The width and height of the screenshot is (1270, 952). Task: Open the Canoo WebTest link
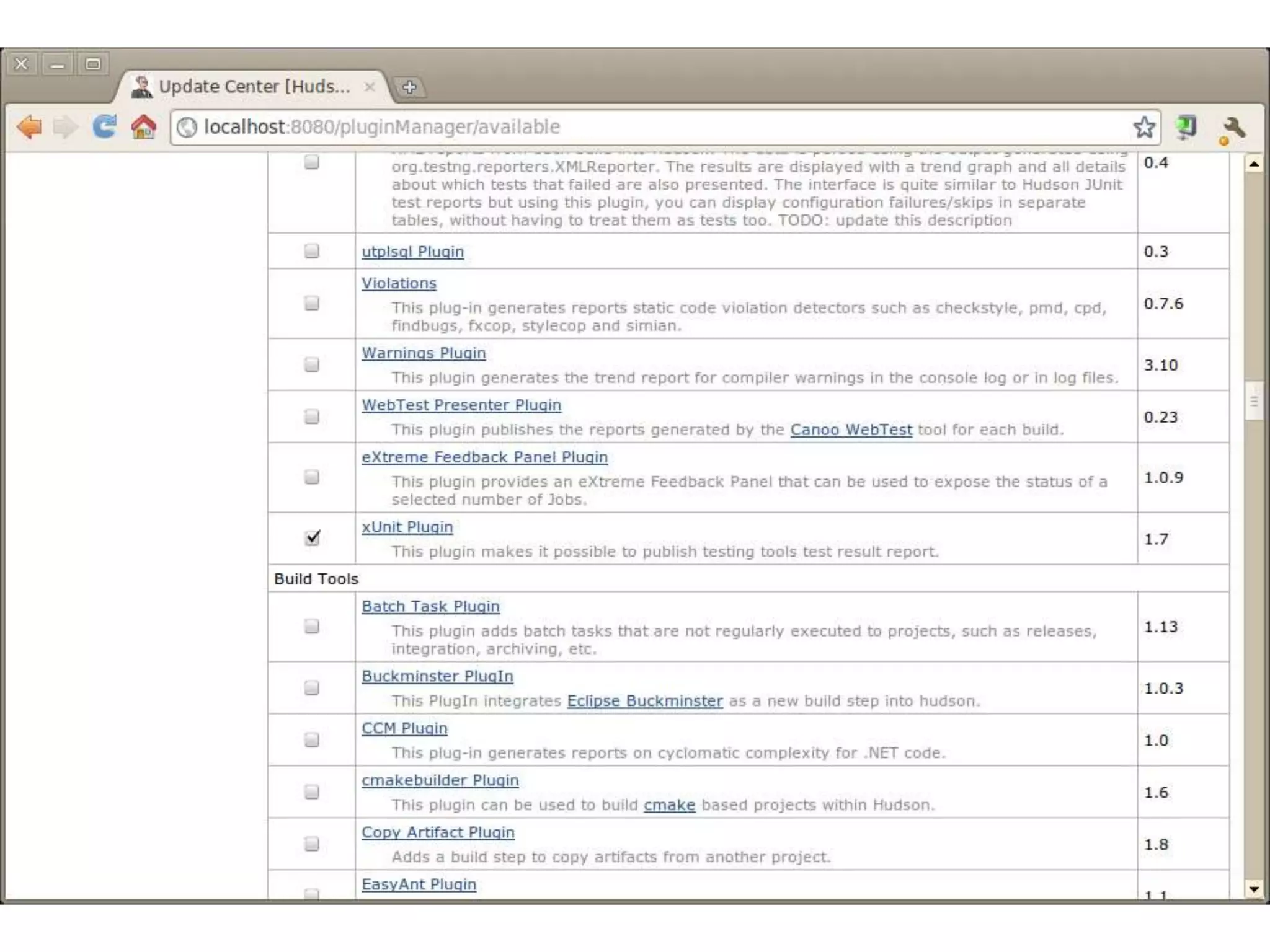click(x=851, y=430)
